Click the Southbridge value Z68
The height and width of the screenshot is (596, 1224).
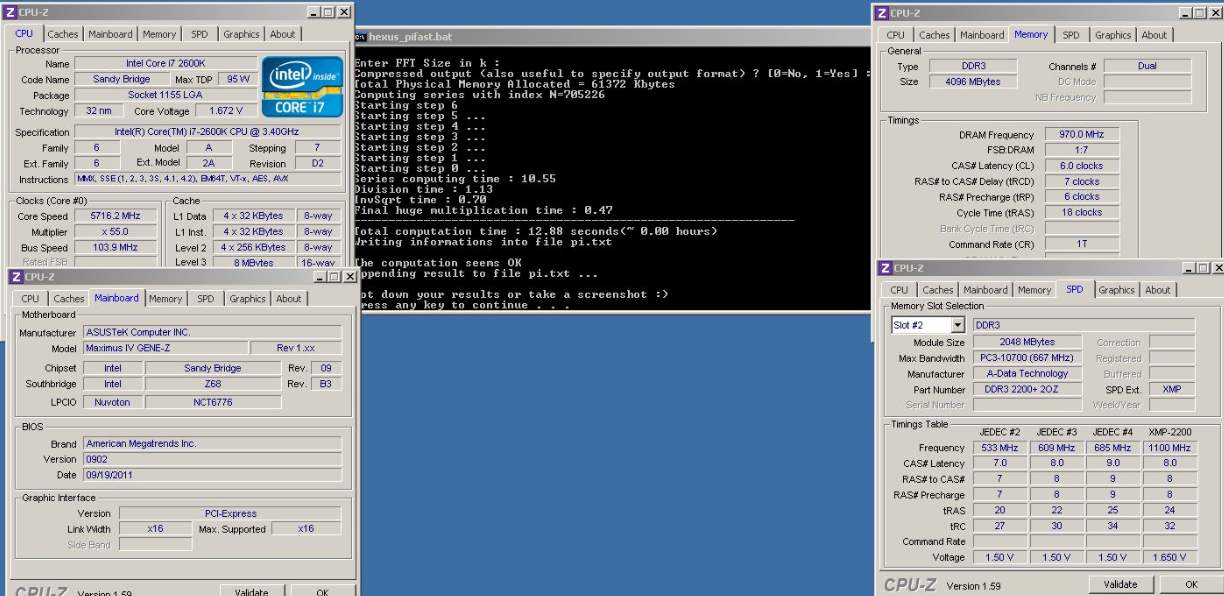click(213, 383)
